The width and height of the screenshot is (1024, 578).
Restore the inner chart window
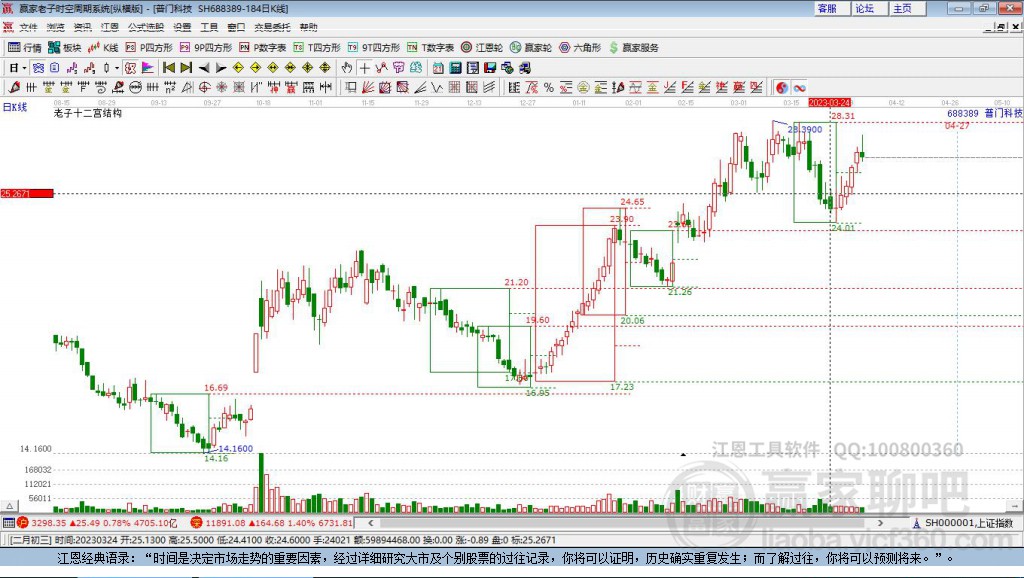1002,27
